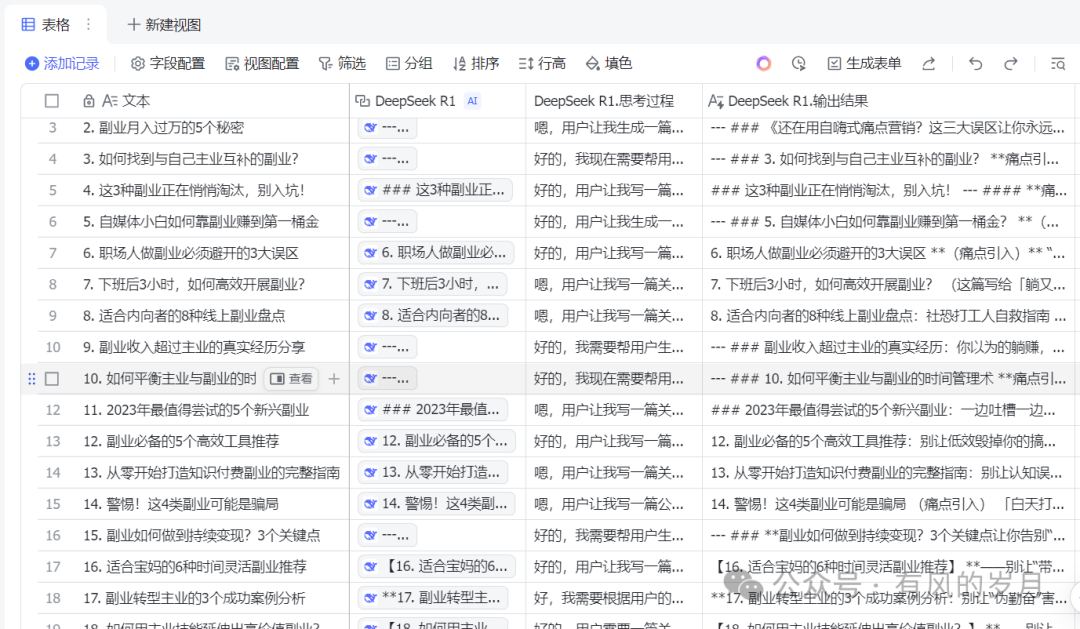The height and width of the screenshot is (629, 1080).
Task: Select output cell '8. 适合内向者的8种线上副业盘点: 社恐打工人...'
Action: [889, 316]
